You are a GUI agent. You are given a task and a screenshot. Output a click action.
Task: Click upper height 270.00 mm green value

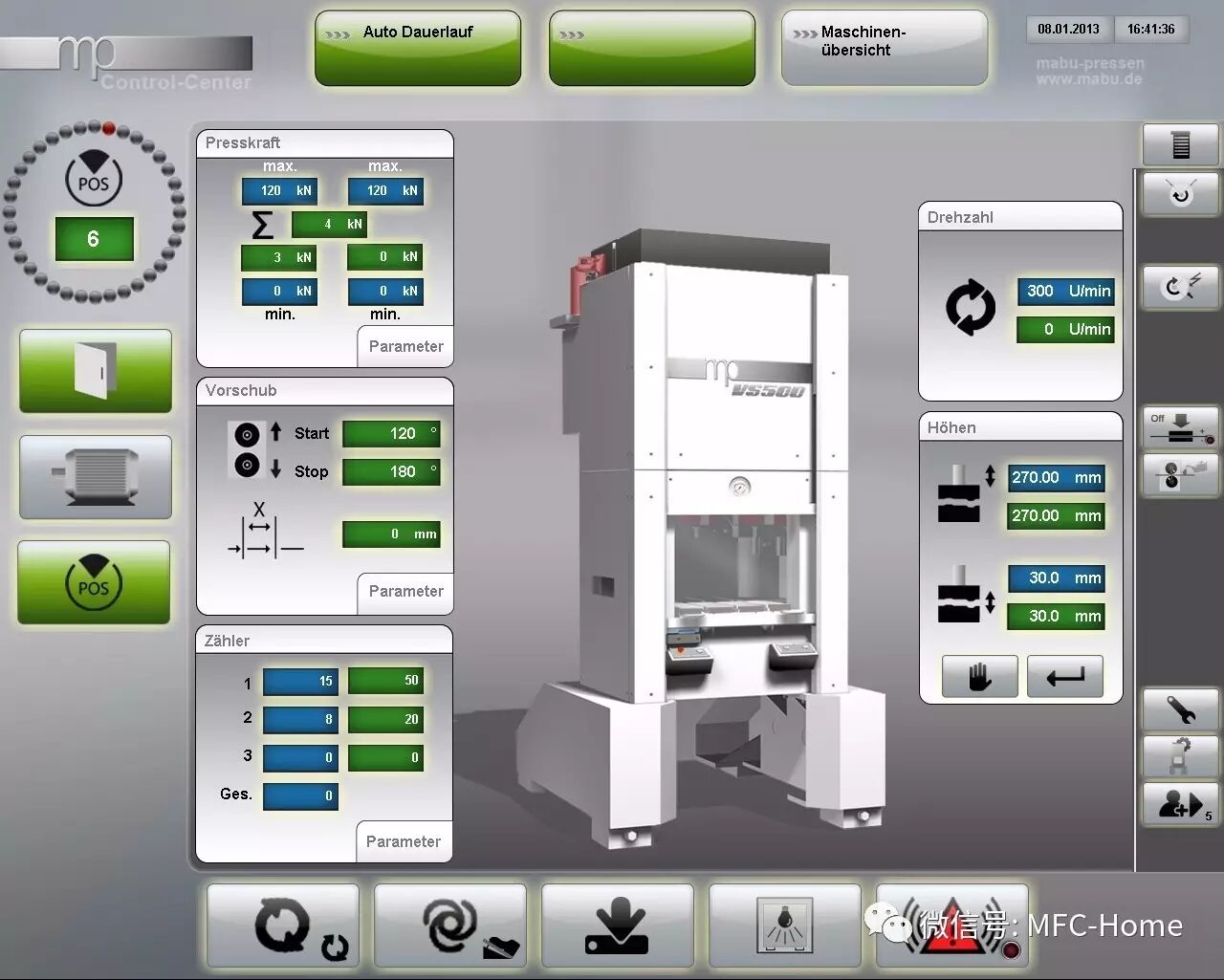[x=1057, y=516]
